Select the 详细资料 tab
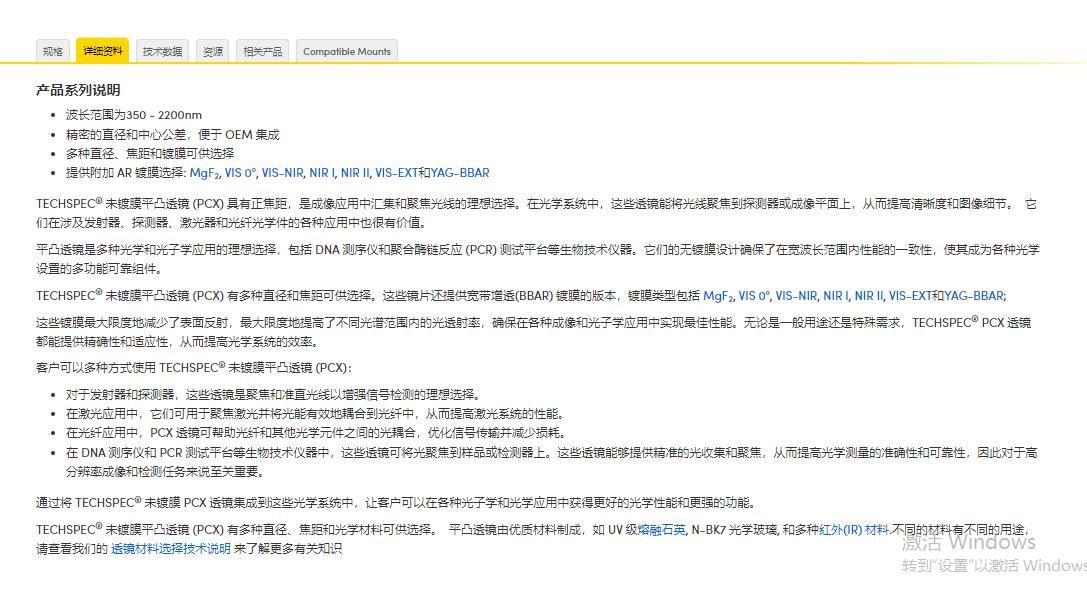The image size is (1087, 593). coord(103,50)
